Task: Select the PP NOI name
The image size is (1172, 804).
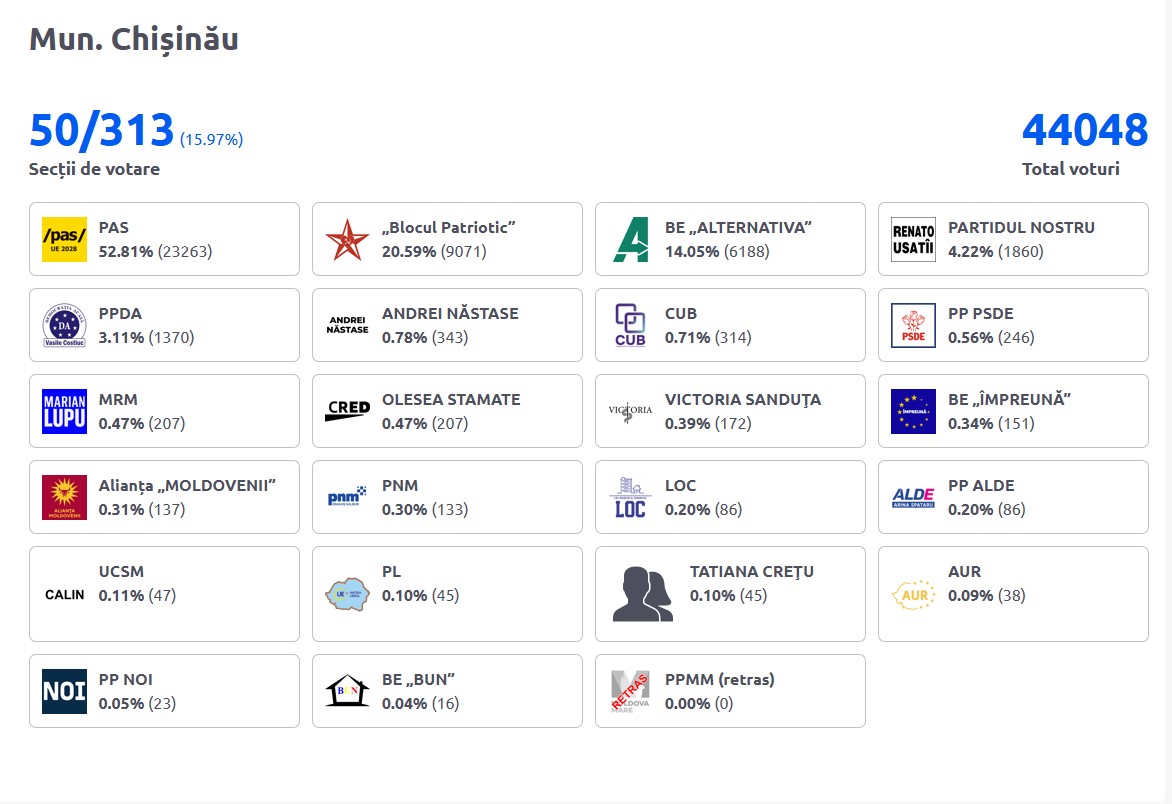Action: [x=126, y=679]
